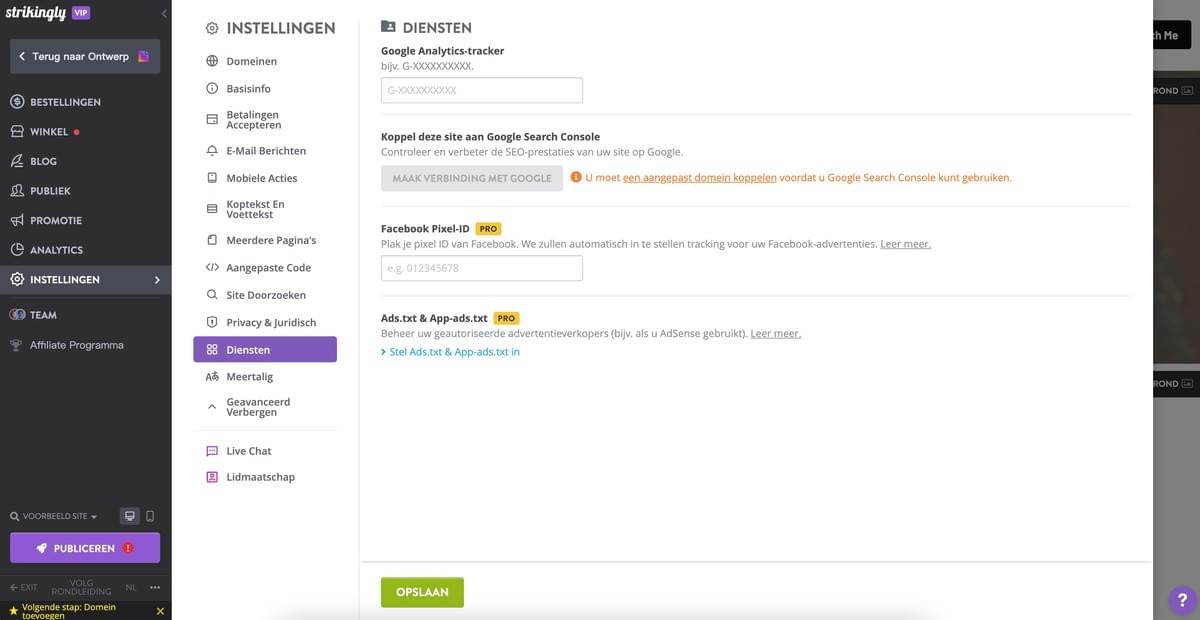The width and height of the screenshot is (1200, 620).
Task: Click the Promotie megaphone icon
Action: click(x=15, y=219)
